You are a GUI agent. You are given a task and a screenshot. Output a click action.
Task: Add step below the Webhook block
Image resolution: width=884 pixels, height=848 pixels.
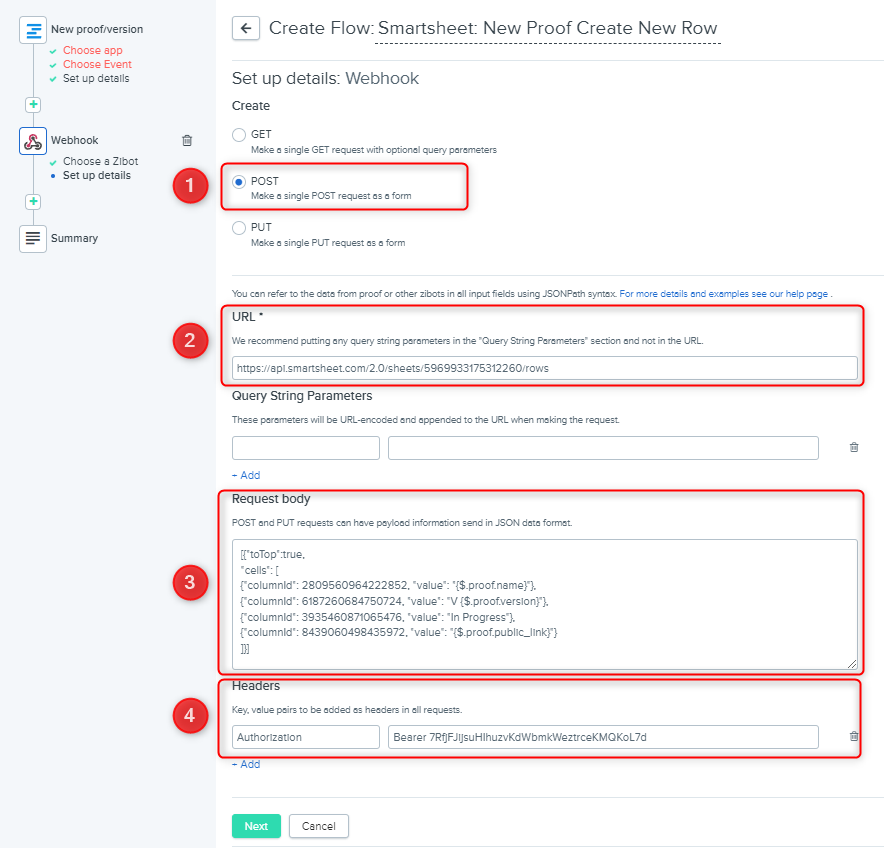point(33,201)
